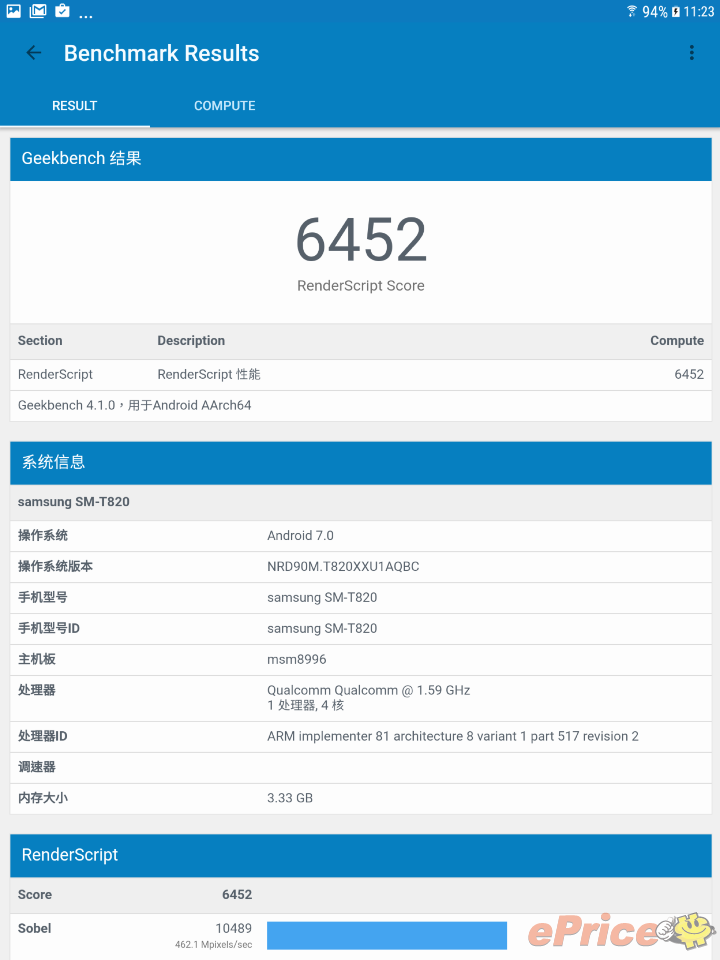Tap the 手机型号ID row label
Image resolution: width=720 pixels, height=960 pixels.
(x=49, y=628)
